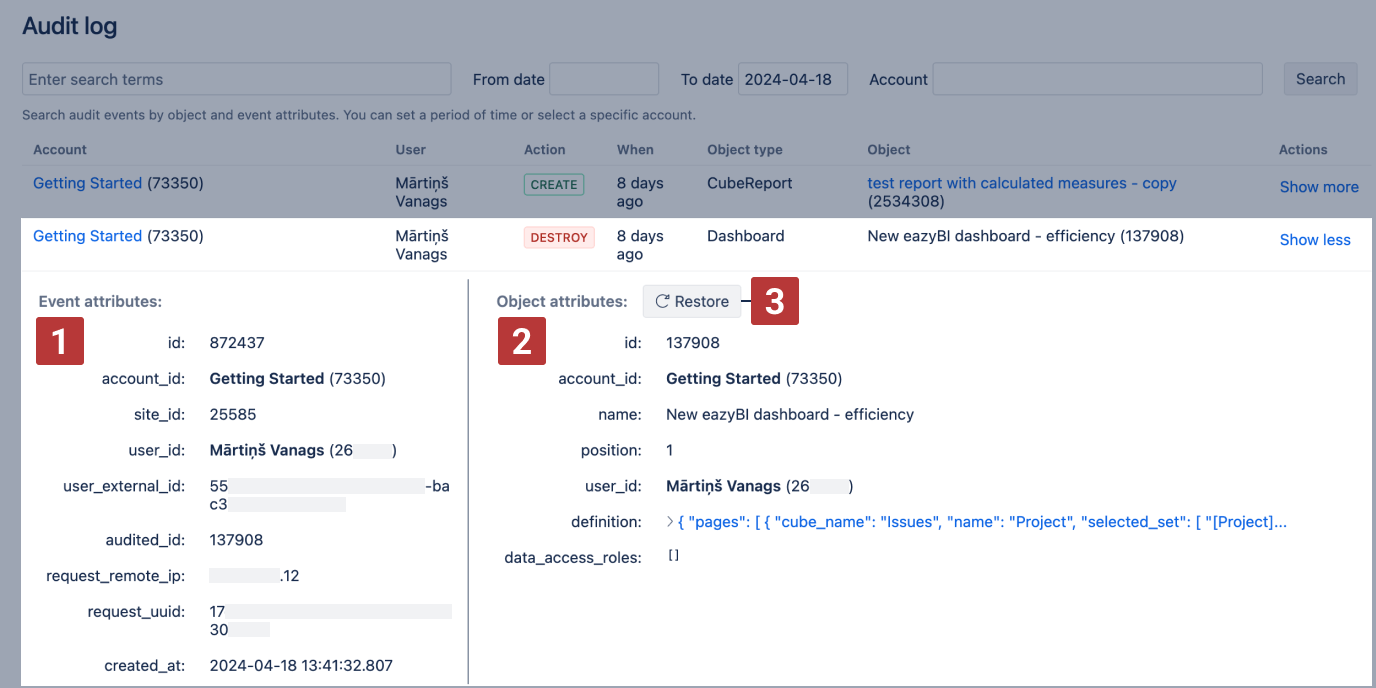
Task: Click the When column header
Action: (635, 150)
